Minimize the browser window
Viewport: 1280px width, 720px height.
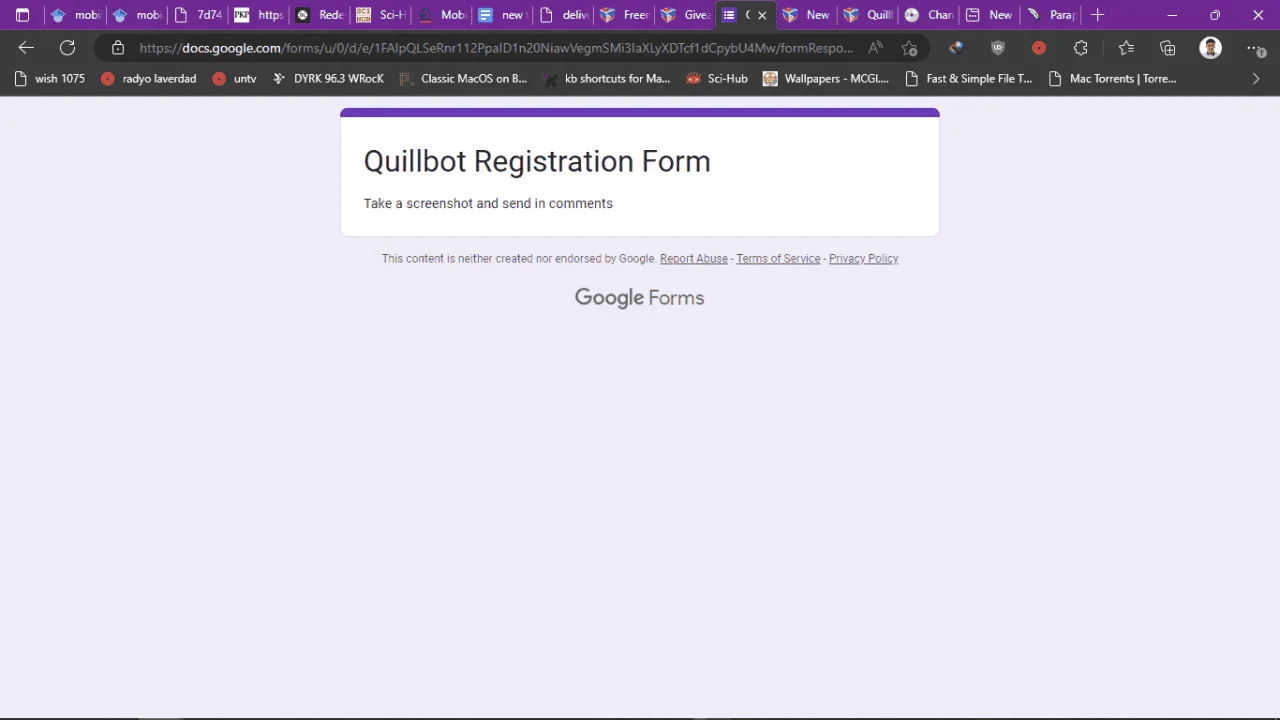tap(1172, 15)
